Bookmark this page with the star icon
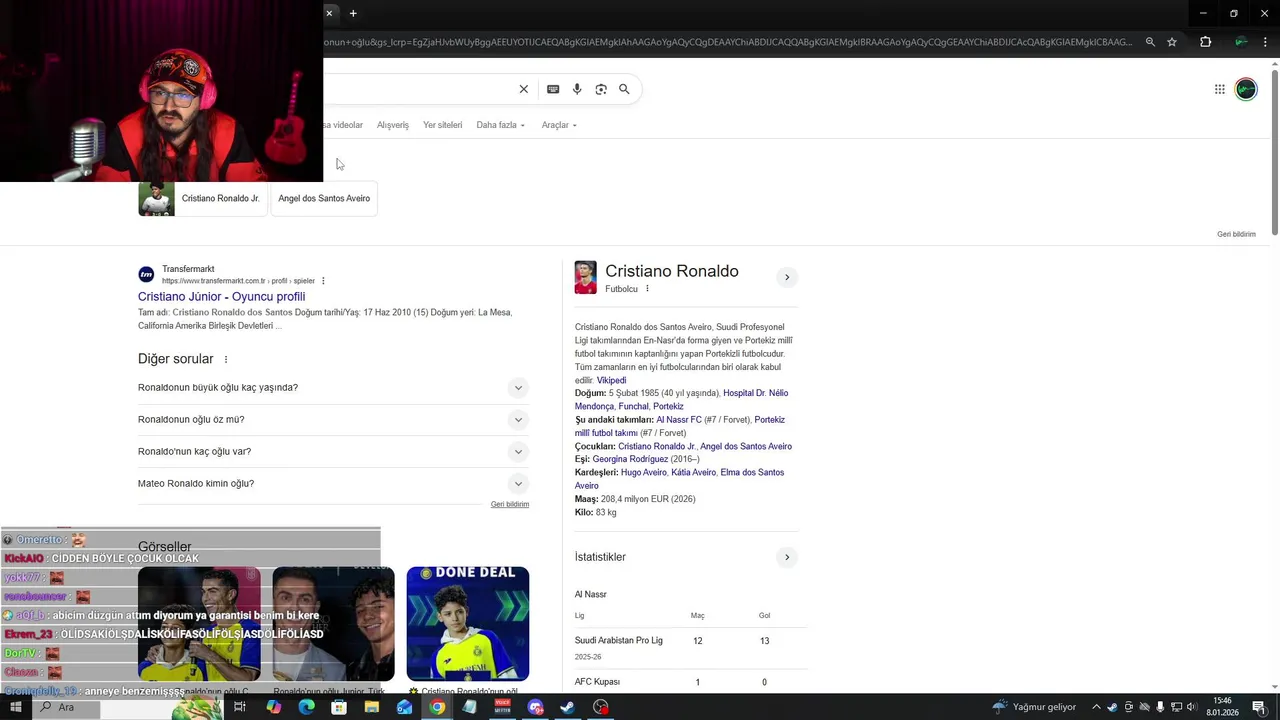This screenshot has height=720, width=1280. [x=1172, y=42]
